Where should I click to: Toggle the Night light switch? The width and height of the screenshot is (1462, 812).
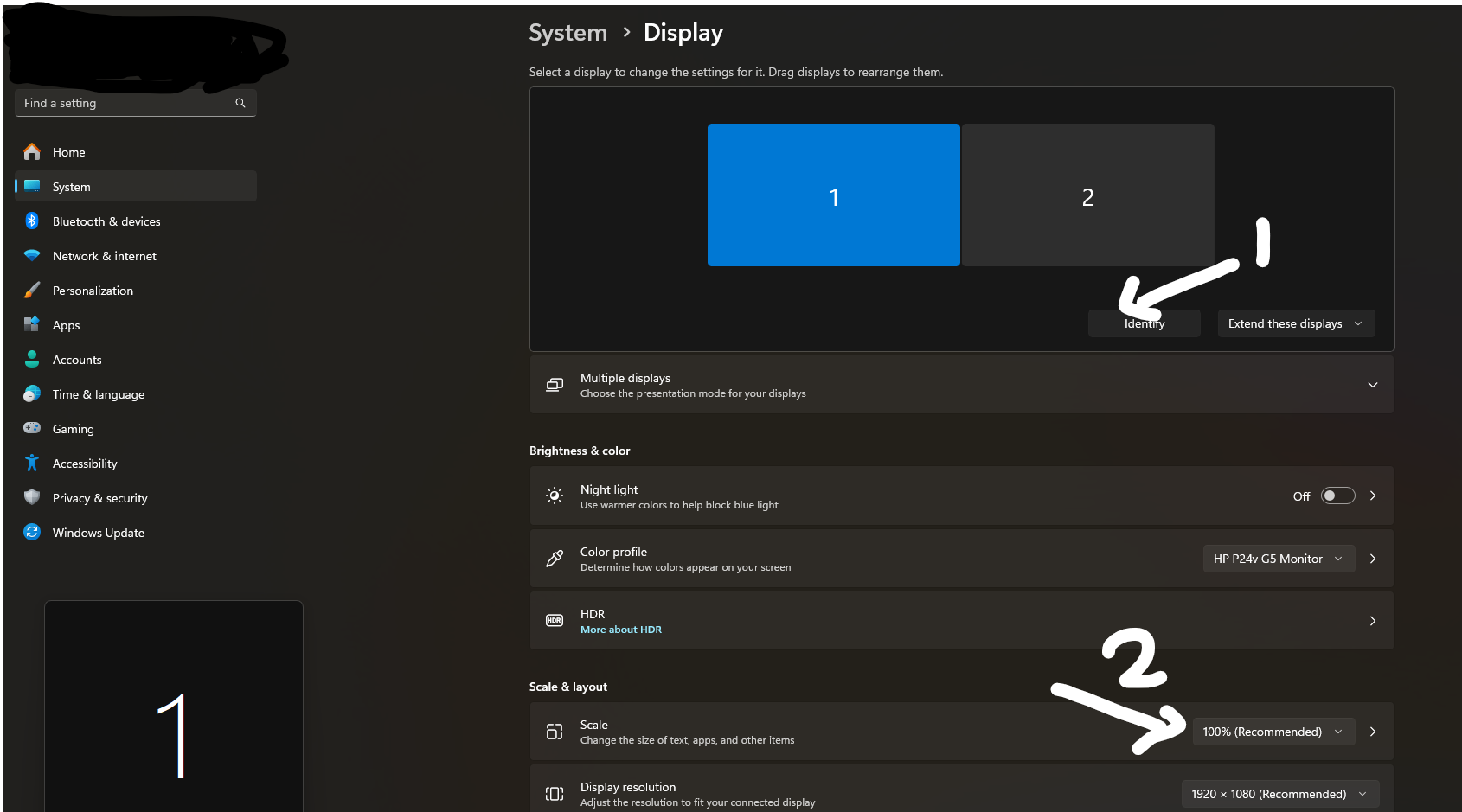(x=1337, y=496)
